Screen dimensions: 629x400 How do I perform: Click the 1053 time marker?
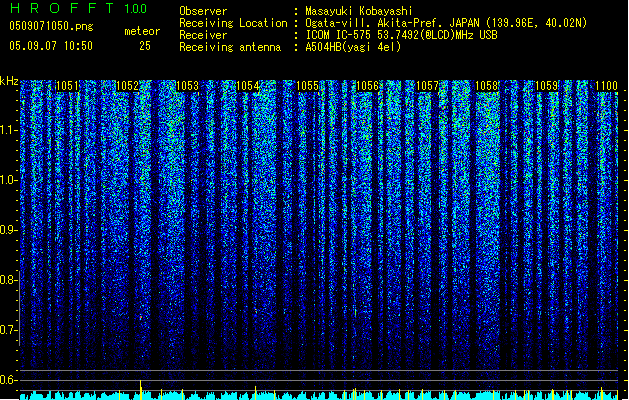(x=187, y=86)
